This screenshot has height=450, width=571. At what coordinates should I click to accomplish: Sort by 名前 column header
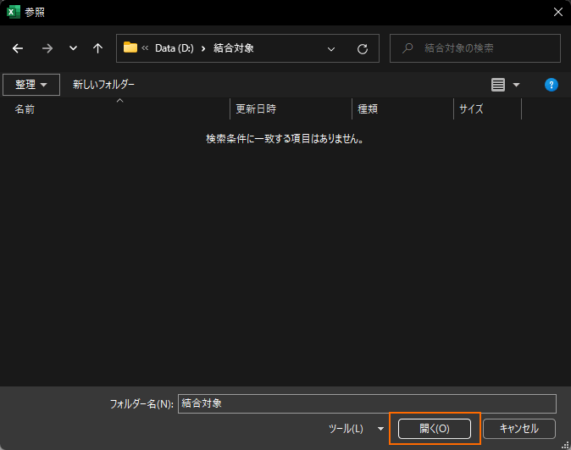(x=24, y=109)
